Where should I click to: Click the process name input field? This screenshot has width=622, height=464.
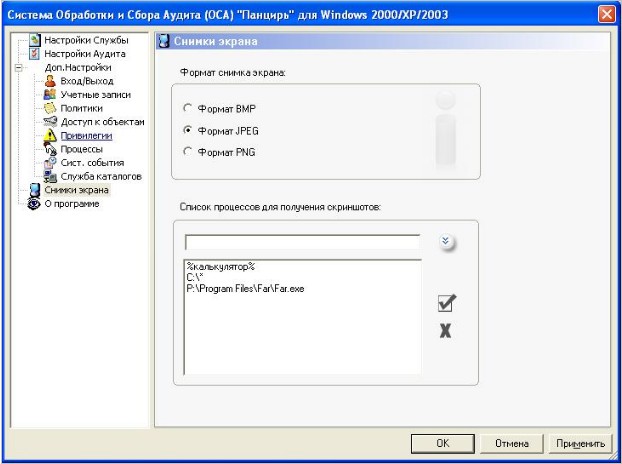click(301, 242)
